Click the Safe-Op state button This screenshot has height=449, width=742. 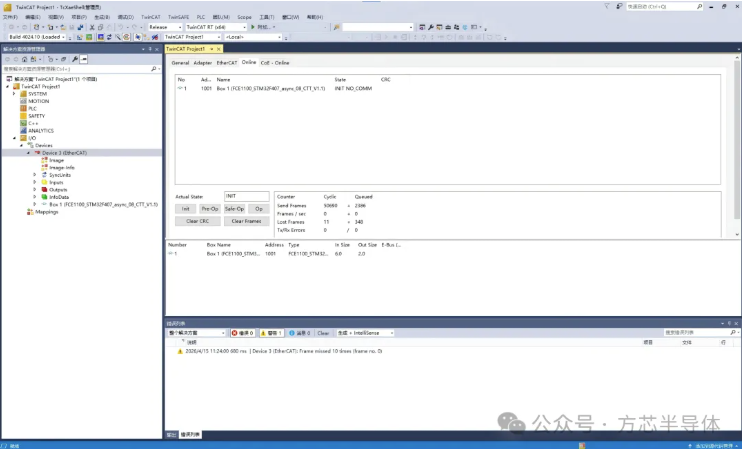(234, 209)
